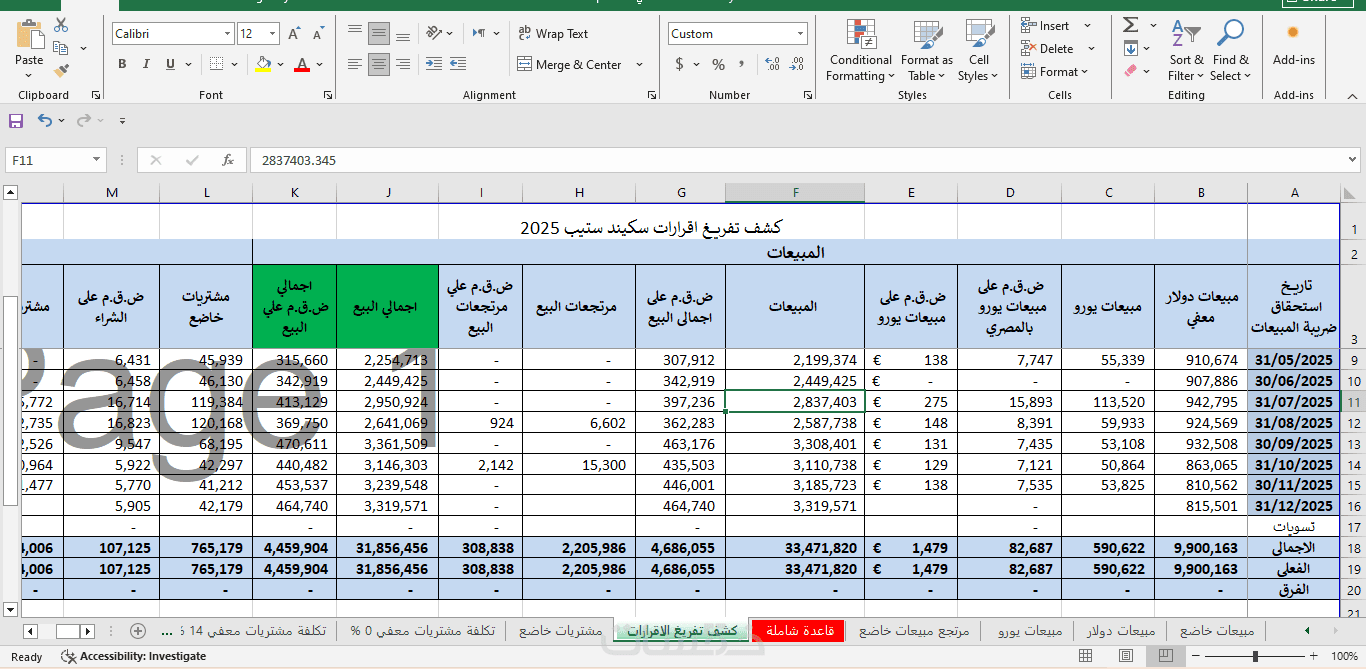Image resolution: width=1366 pixels, height=669 pixels.
Task: Toggle Italic formatting
Action: pyautogui.click(x=146, y=64)
